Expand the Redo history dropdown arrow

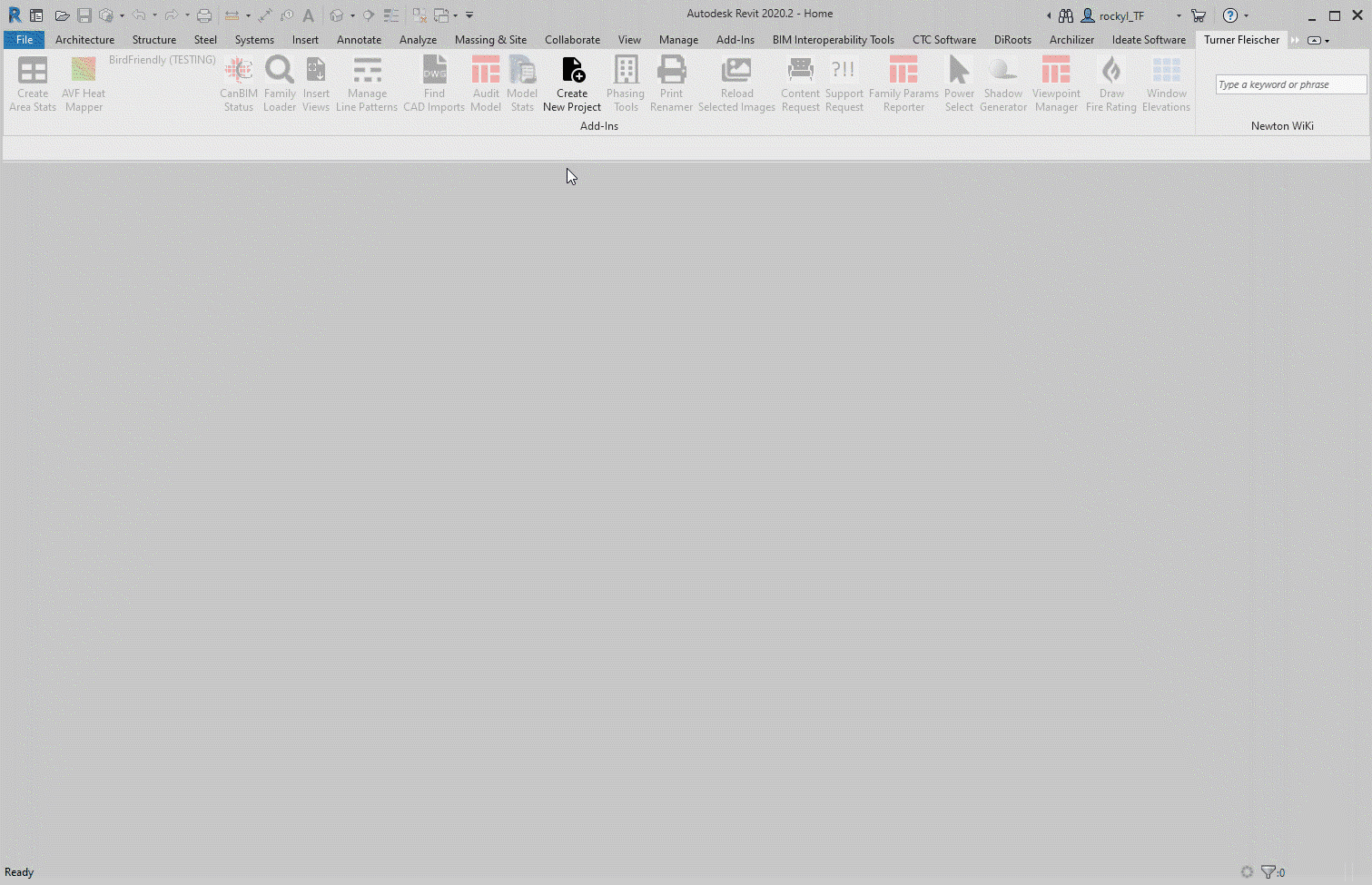point(187,15)
